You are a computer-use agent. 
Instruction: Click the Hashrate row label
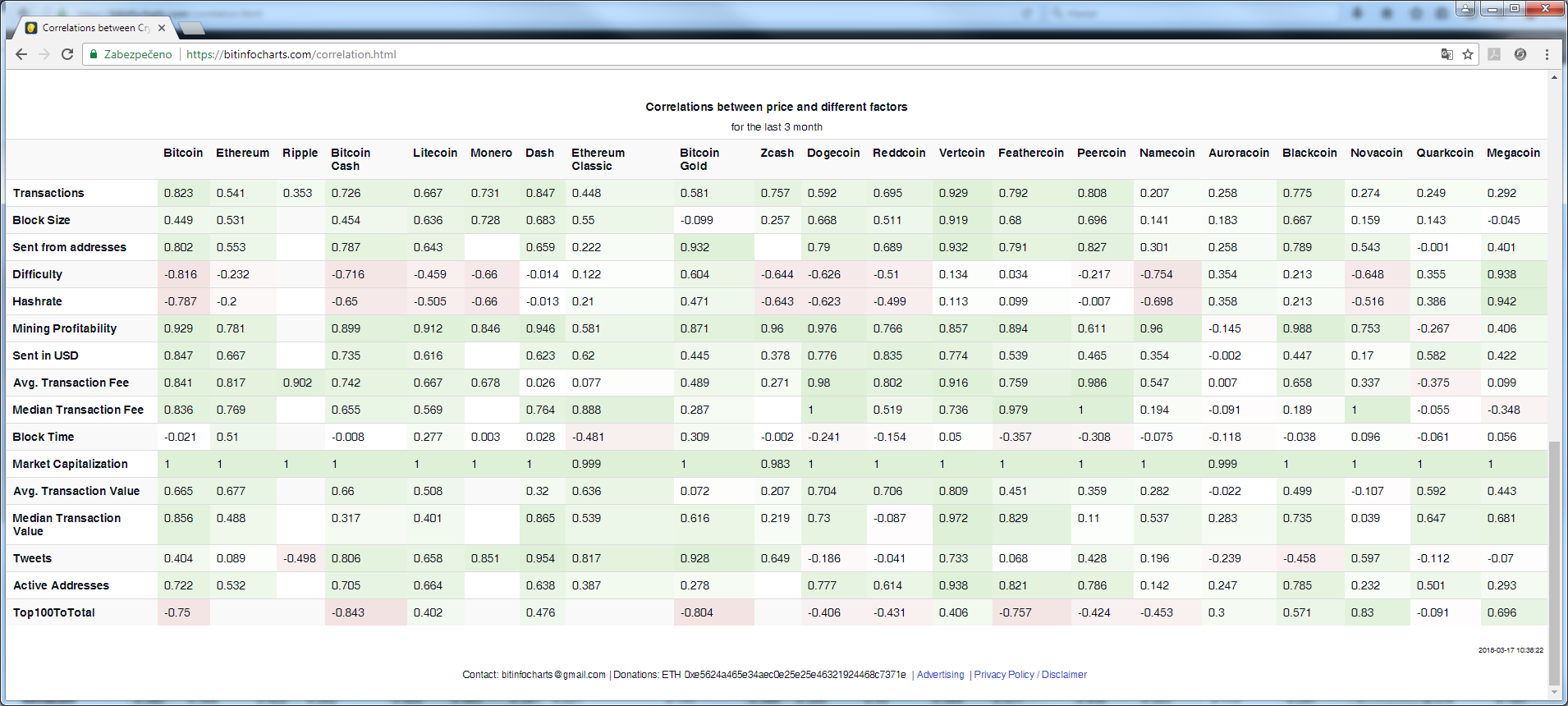(x=37, y=301)
